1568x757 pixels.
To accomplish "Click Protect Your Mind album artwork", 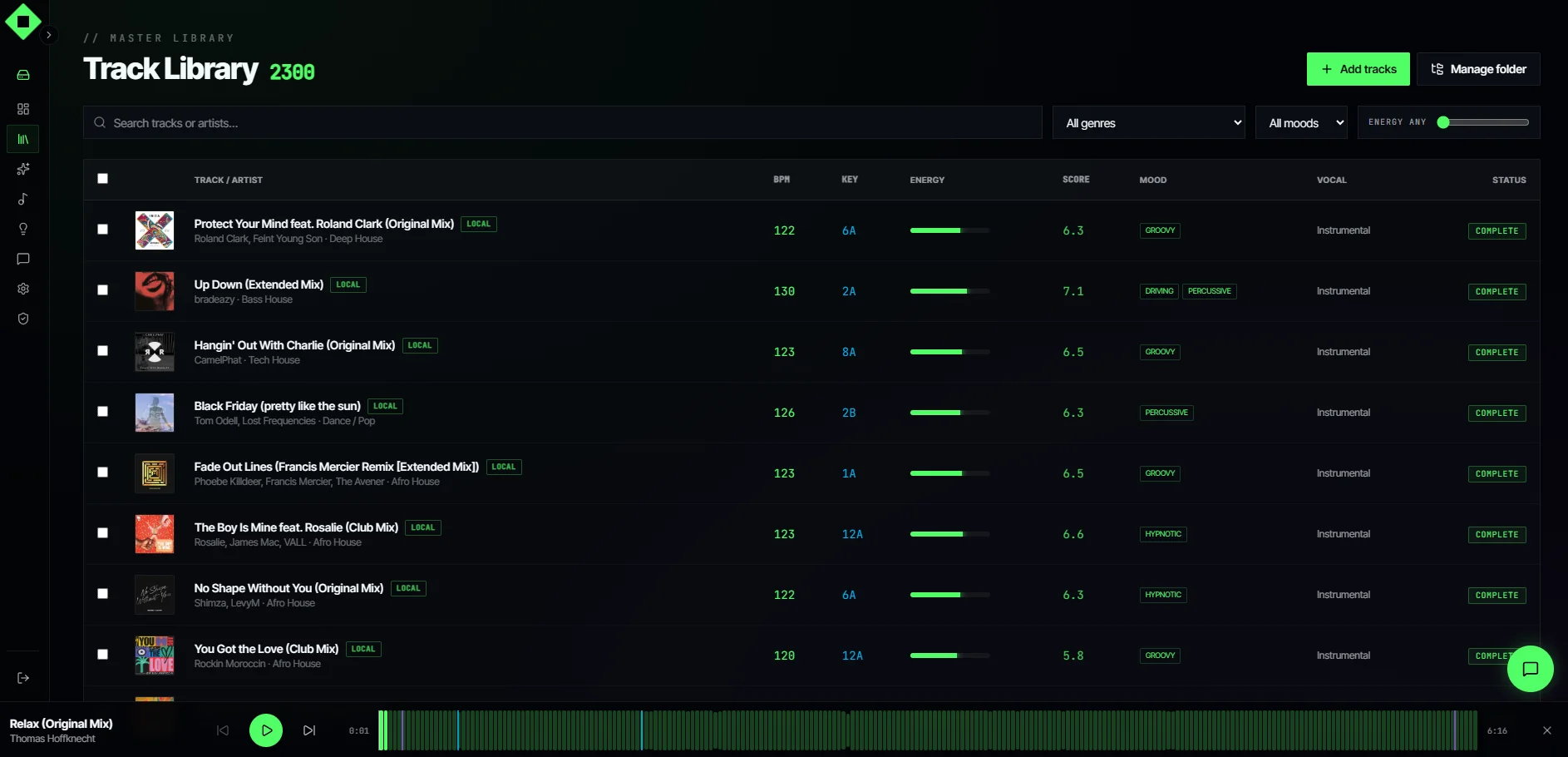I will click(155, 230).
